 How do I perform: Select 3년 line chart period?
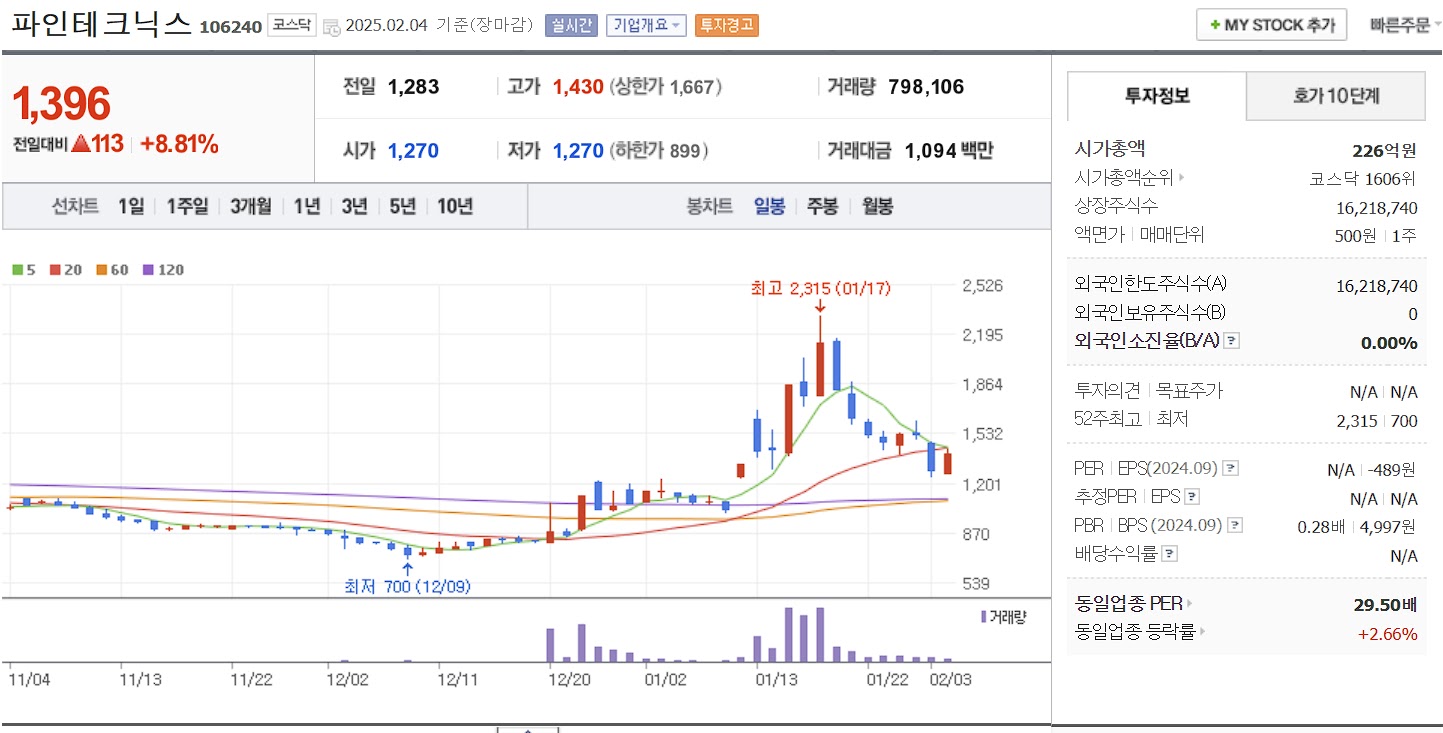[355, 207]
